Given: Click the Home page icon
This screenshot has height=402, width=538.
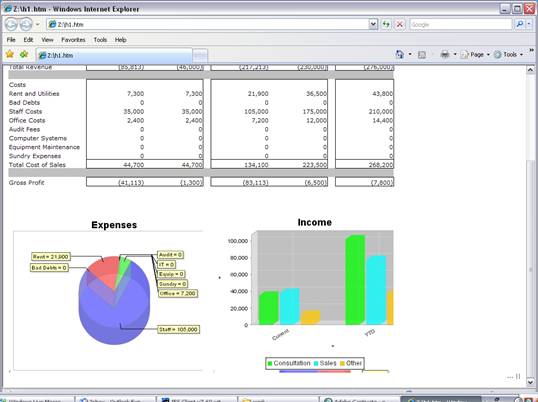Looking at the screenshot, I should pos(400,54).
